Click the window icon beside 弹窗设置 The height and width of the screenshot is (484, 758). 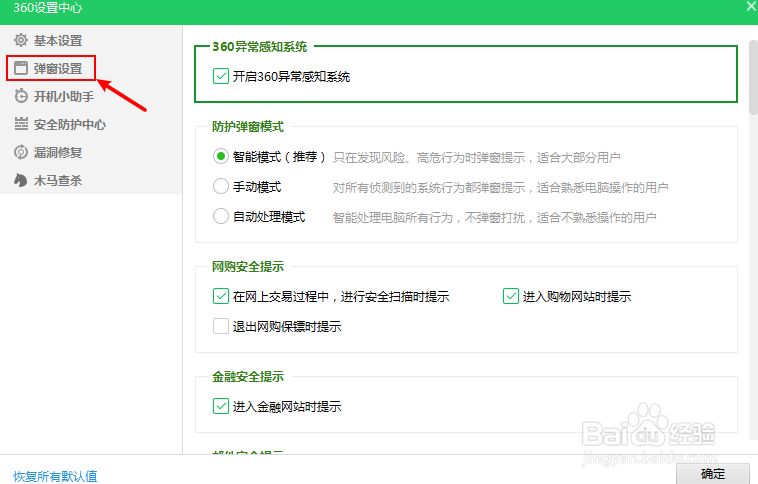click(21, 68)
